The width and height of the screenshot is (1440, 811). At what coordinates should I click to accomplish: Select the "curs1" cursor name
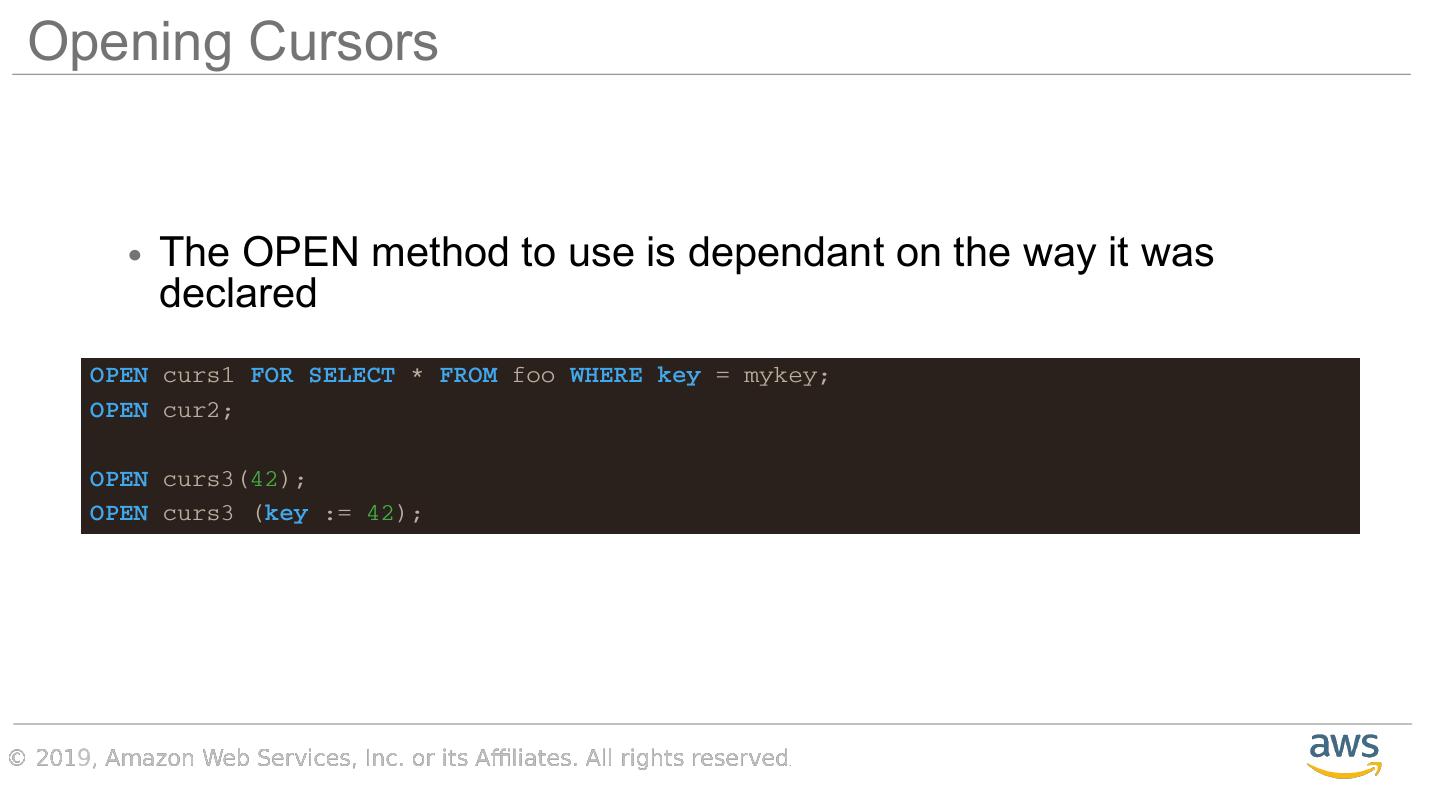click(x=198, y=376)
